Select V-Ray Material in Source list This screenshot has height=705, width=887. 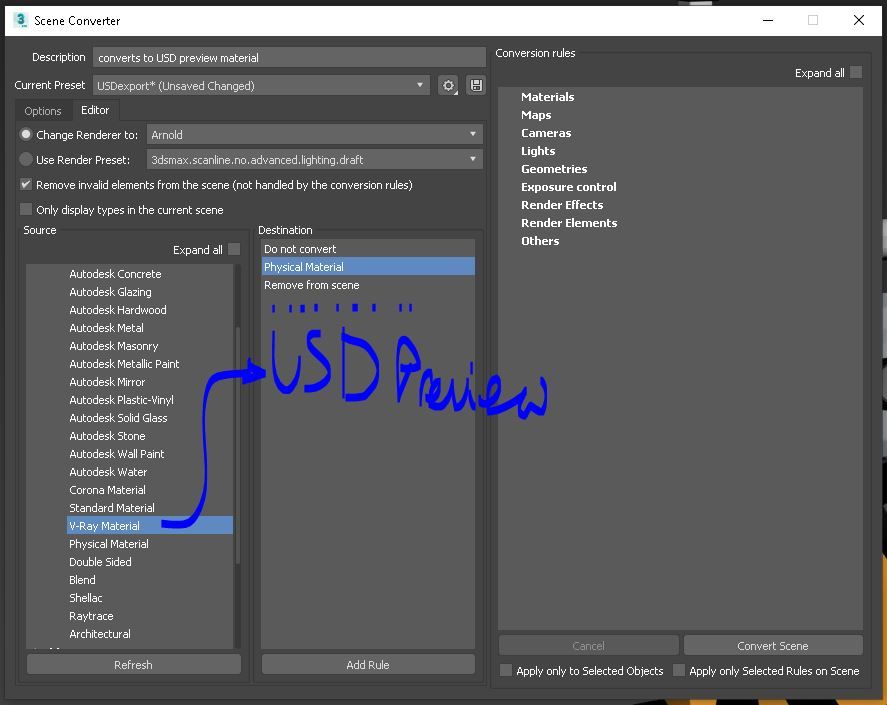coord(149,525)
